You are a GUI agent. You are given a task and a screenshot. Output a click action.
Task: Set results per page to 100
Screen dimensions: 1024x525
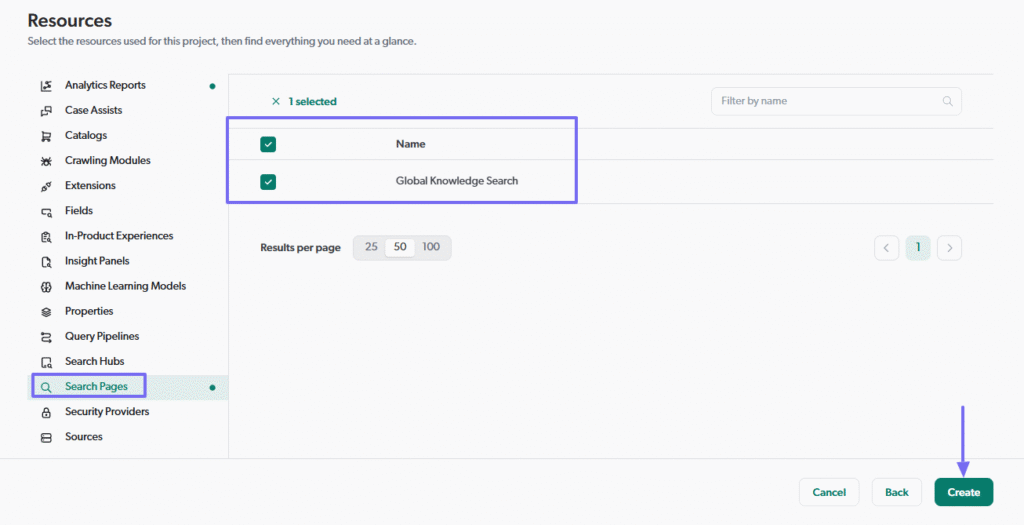(x=431, y=247)
